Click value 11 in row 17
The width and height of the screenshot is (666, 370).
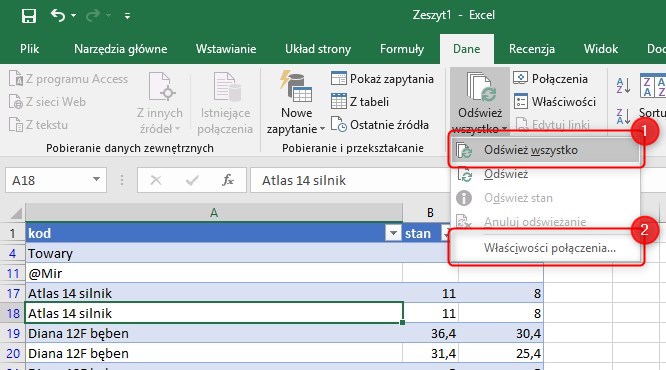coord(431,293)
